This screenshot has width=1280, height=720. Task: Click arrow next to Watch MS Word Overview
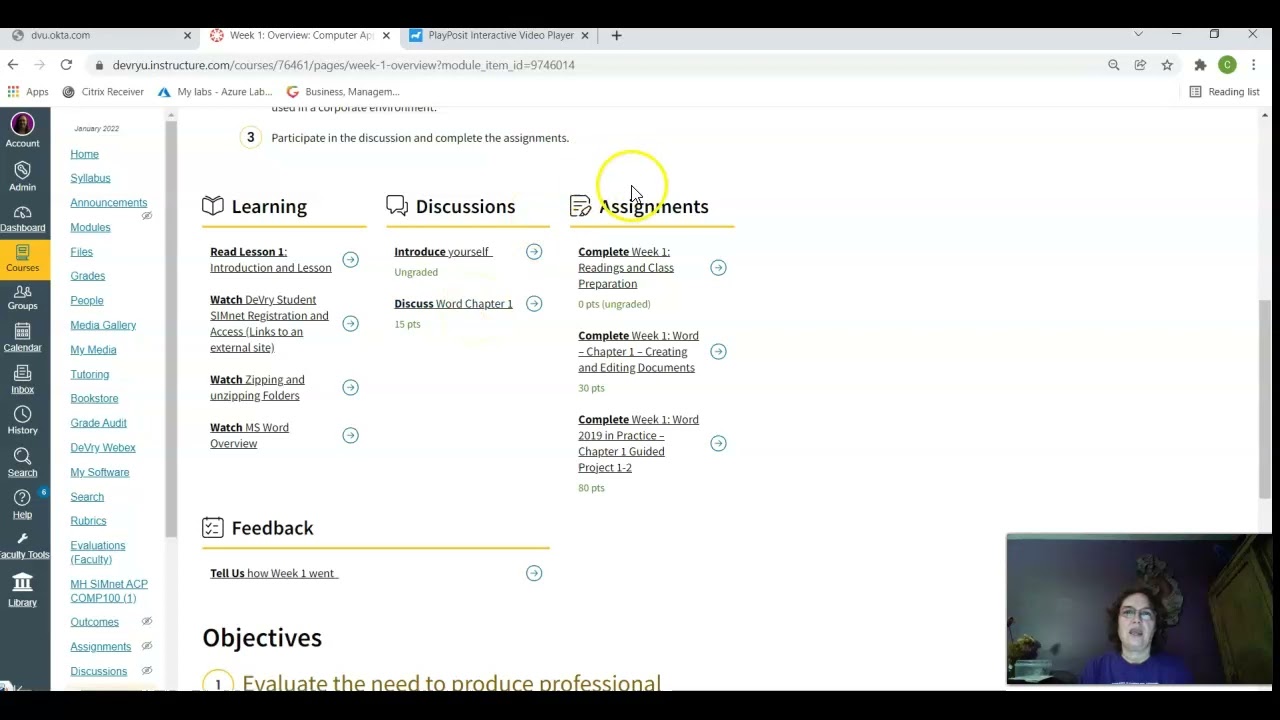[x=350, y=436]
